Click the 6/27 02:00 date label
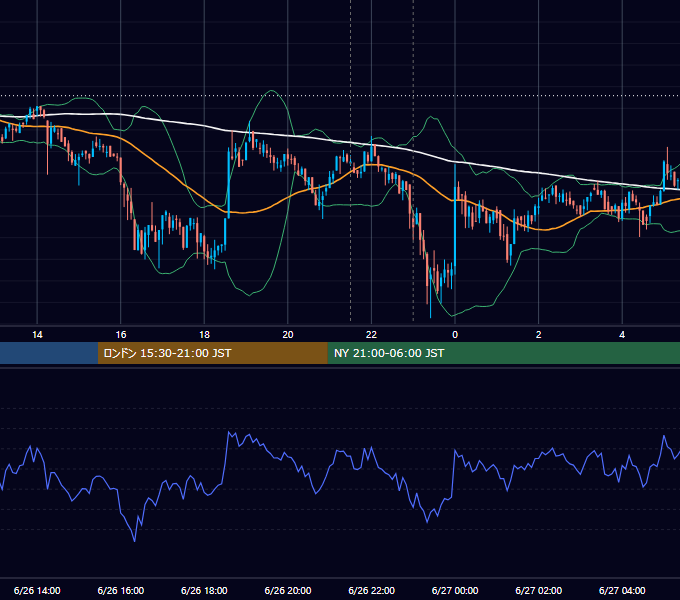 pos(539,590)
